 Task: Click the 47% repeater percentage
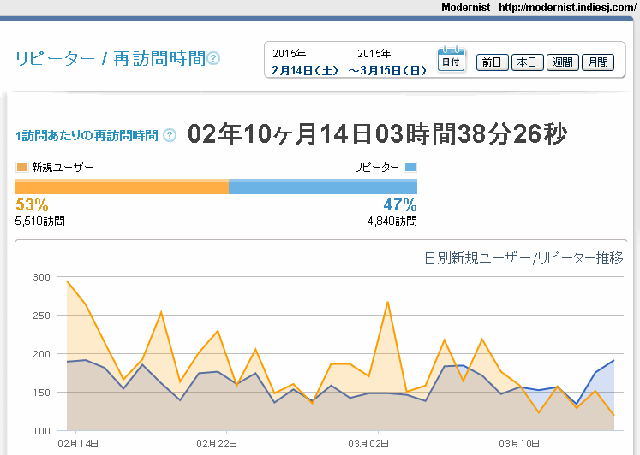400,204
